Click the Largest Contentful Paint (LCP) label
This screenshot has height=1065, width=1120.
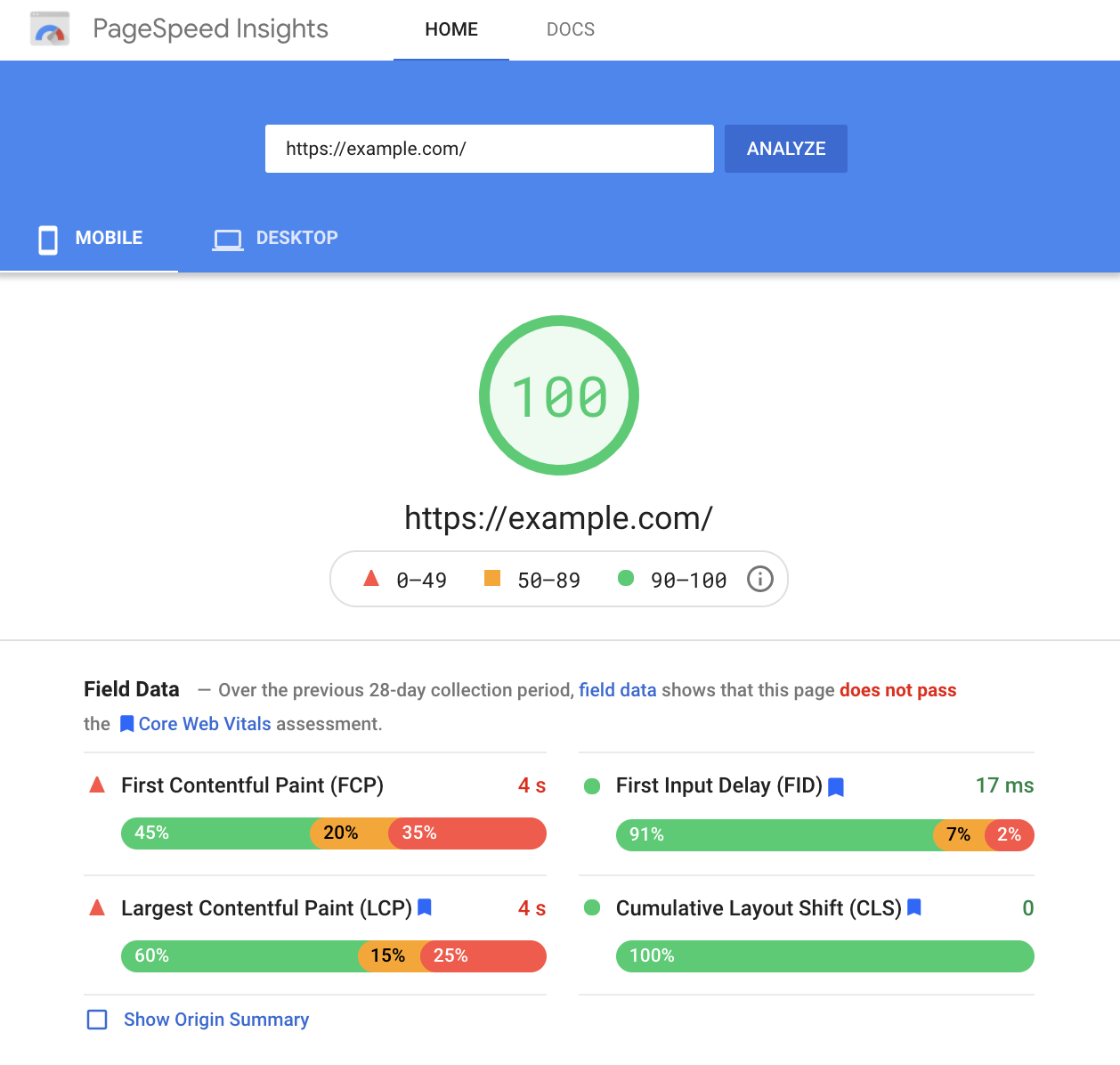point(267,908)
